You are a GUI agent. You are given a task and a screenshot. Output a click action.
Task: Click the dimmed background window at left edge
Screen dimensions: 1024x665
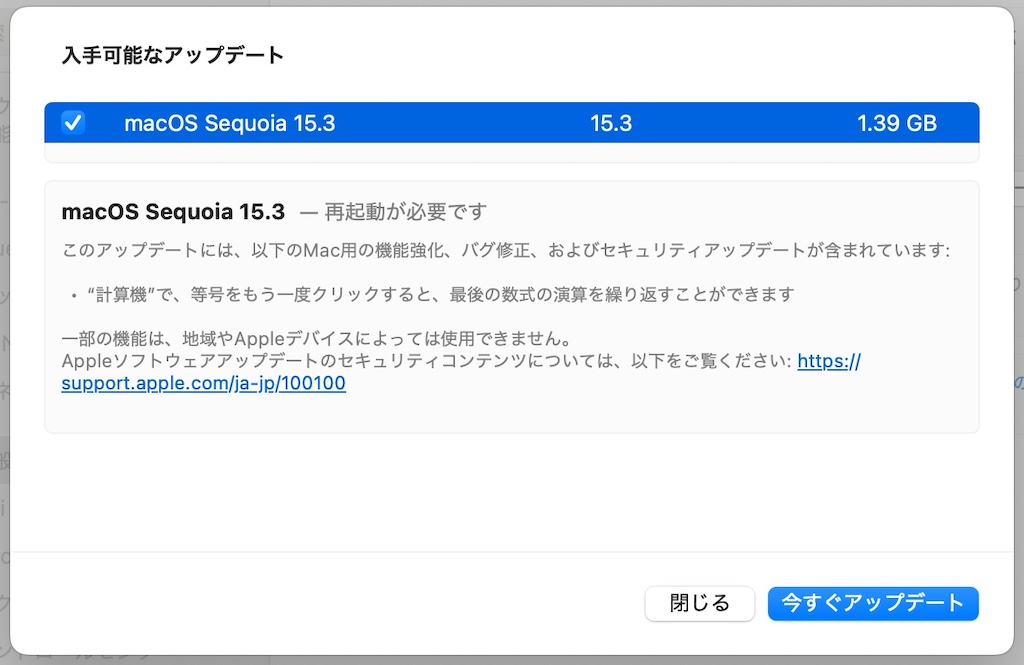pos(4,327)
